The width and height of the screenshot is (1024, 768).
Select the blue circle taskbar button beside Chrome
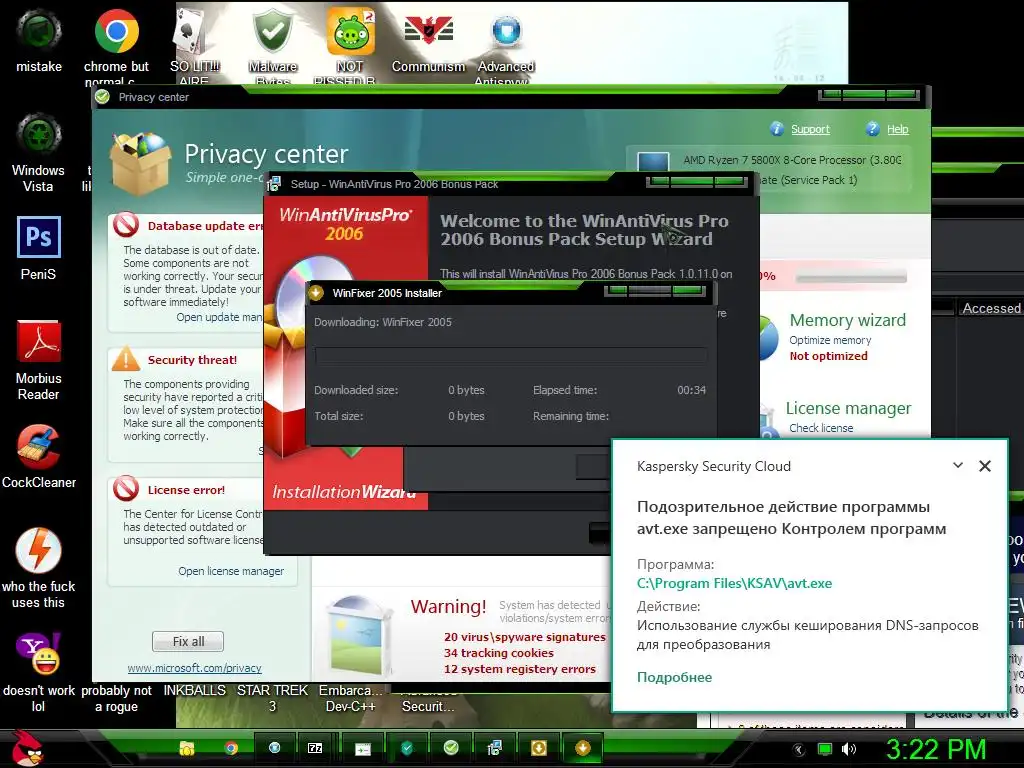[274, 748]
